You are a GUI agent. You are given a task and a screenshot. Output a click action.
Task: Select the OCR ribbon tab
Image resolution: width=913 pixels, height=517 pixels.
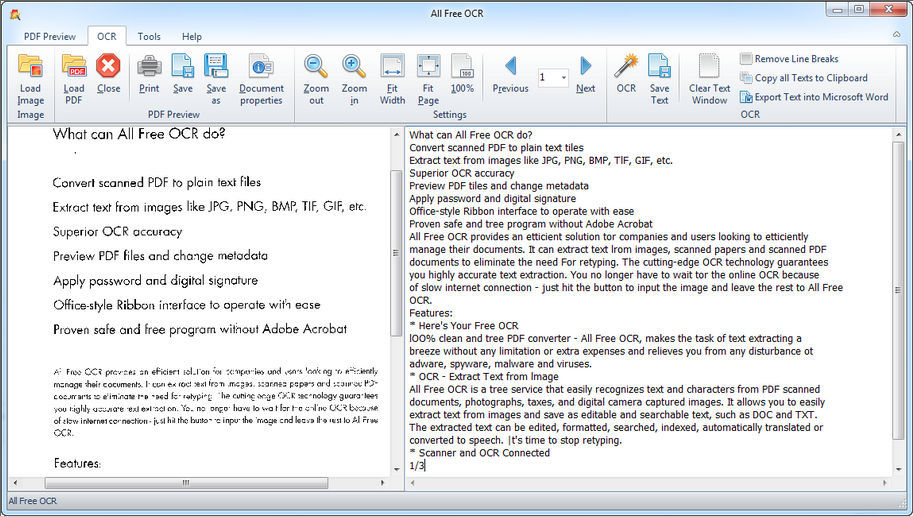pyautogui.click(x=107, y=36)
